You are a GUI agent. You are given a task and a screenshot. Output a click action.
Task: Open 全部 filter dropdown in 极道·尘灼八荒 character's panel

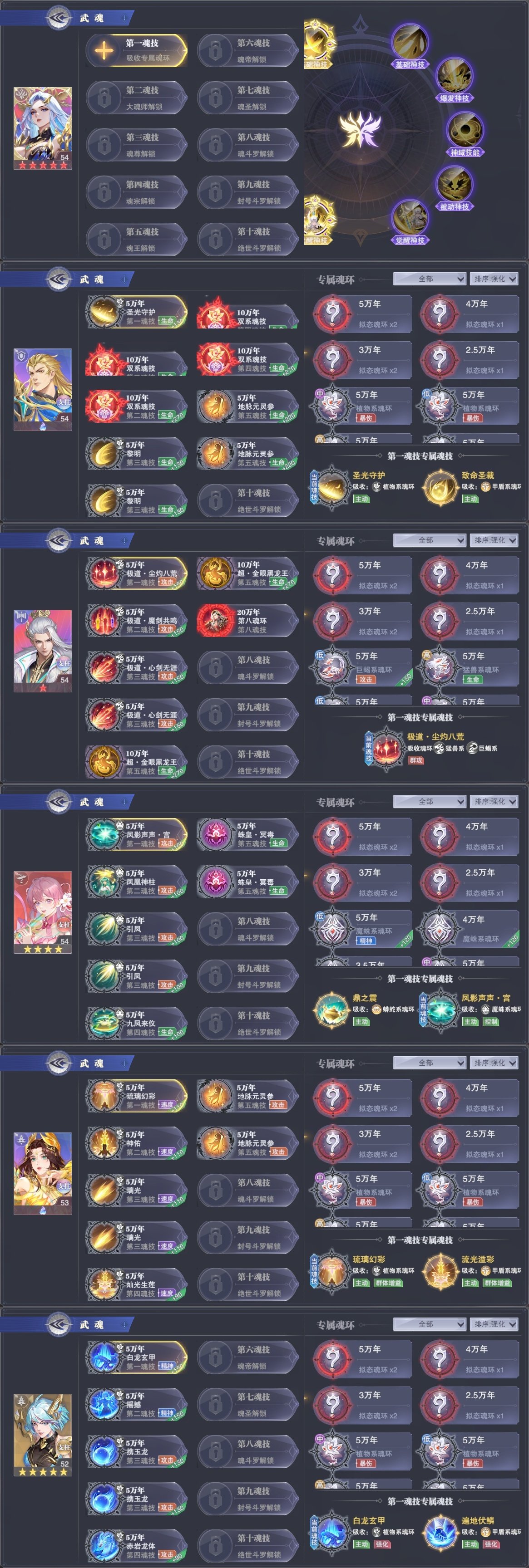(430, 540)
